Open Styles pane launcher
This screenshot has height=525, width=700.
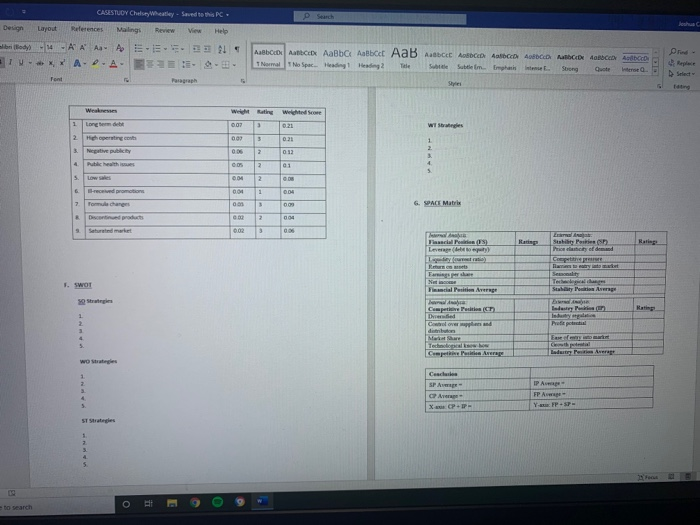(x=659, y=86)
